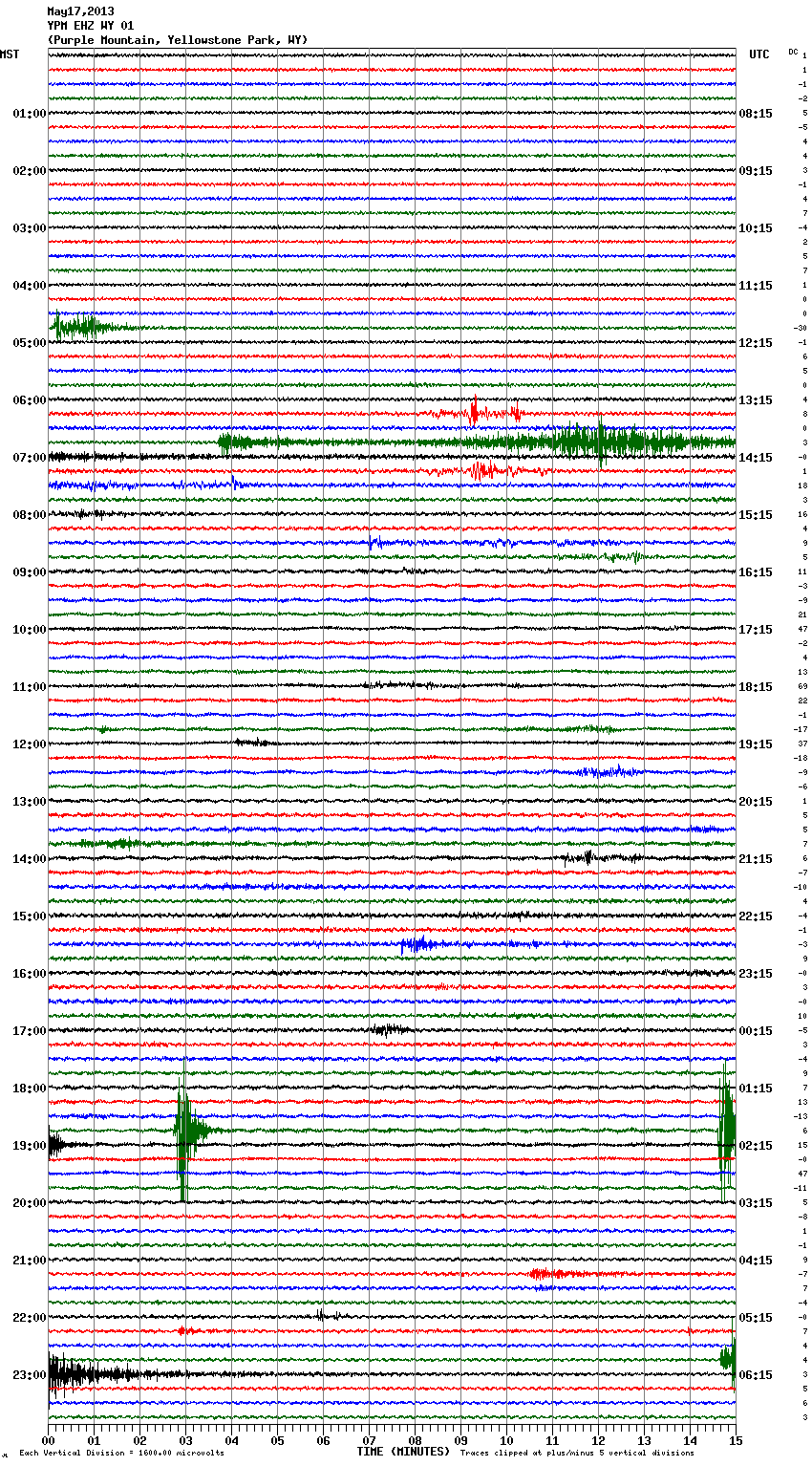
Task: Select the 20:00 MST time label
Action: (30, 1203)
